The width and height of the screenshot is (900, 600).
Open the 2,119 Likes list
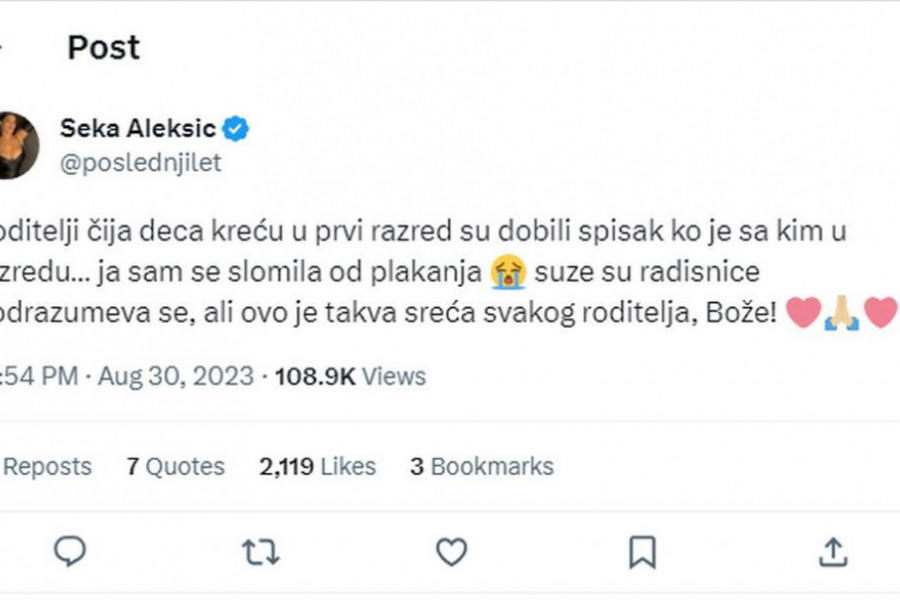click(317, 466)
